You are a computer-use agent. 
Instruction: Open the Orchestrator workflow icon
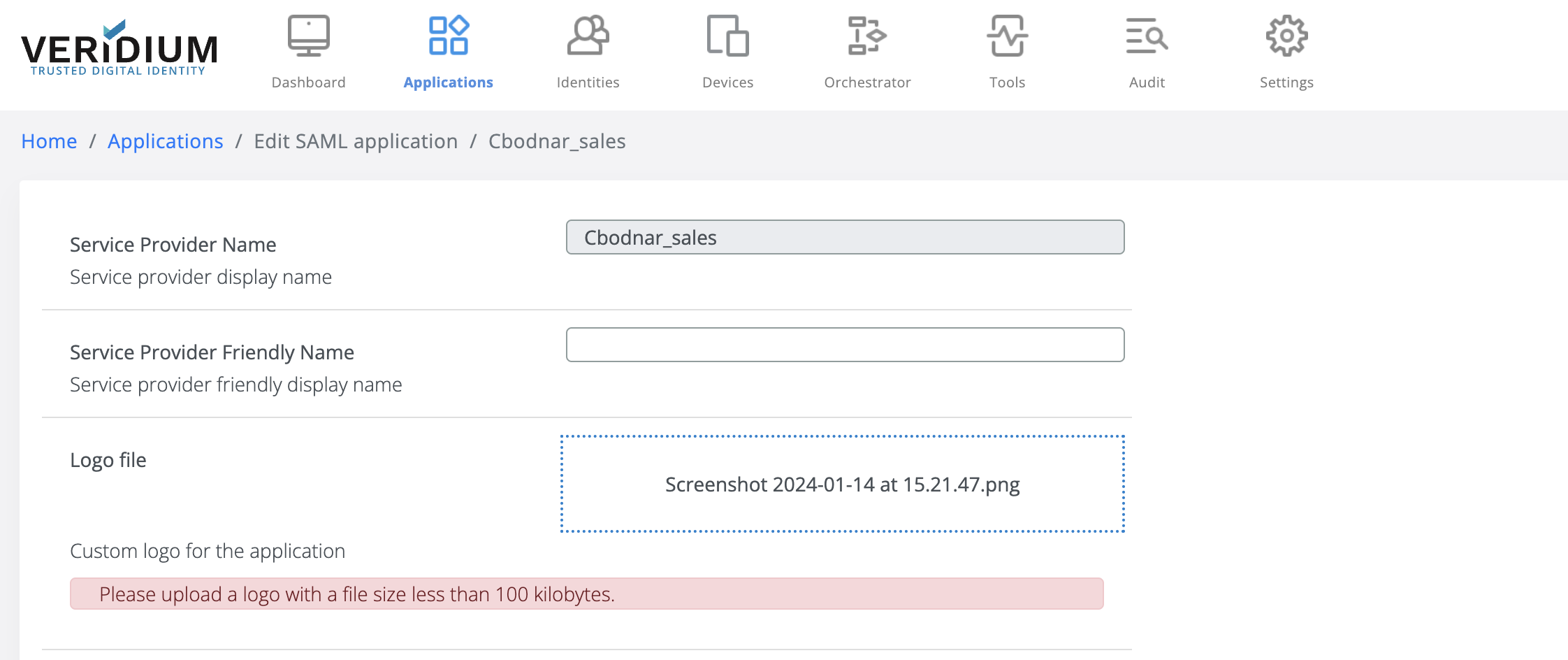tap(867, 36)
